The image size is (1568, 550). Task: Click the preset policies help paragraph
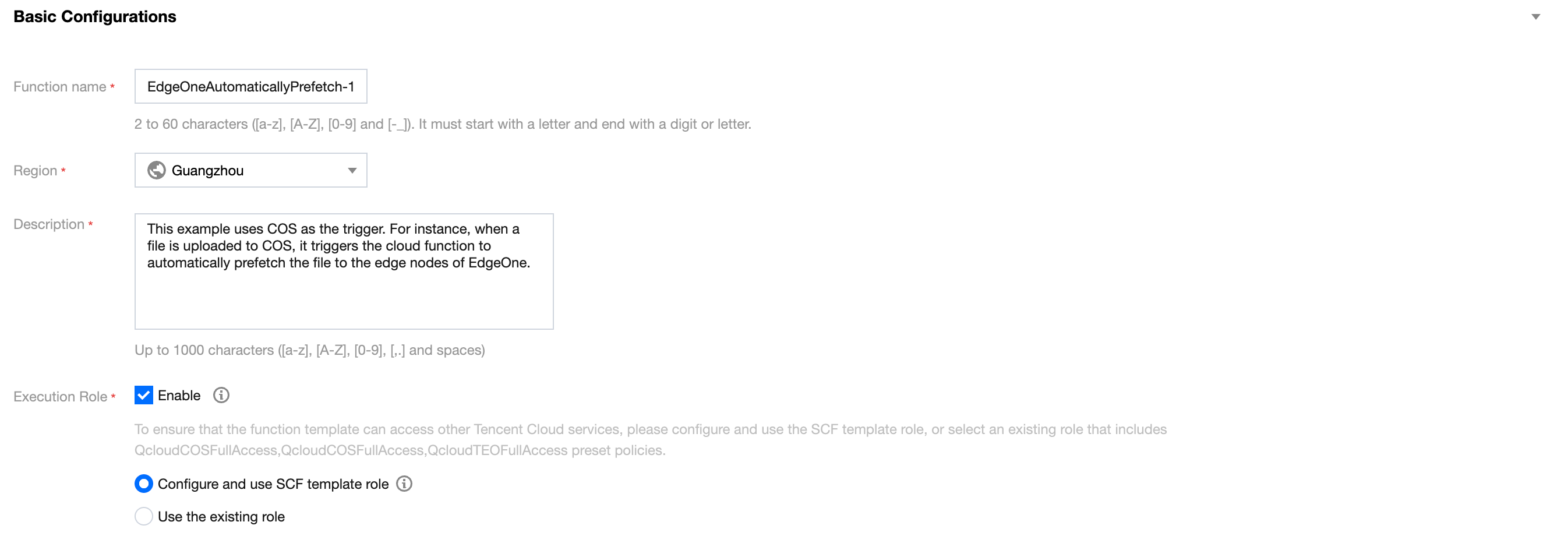pyautogui.click(x=650, y=440)
